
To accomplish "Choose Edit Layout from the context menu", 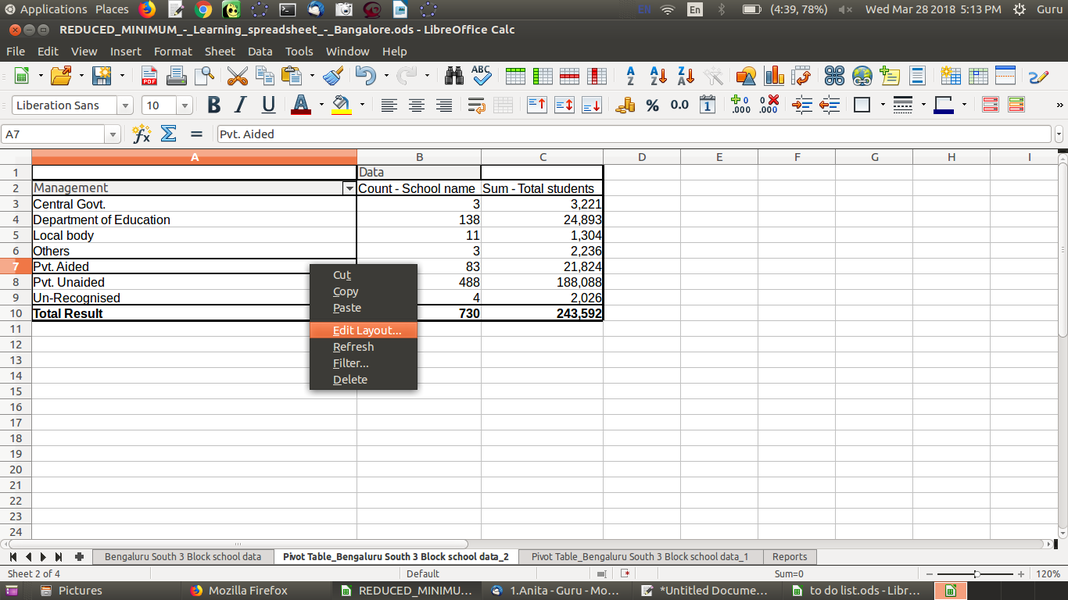I will click(366, 330).
